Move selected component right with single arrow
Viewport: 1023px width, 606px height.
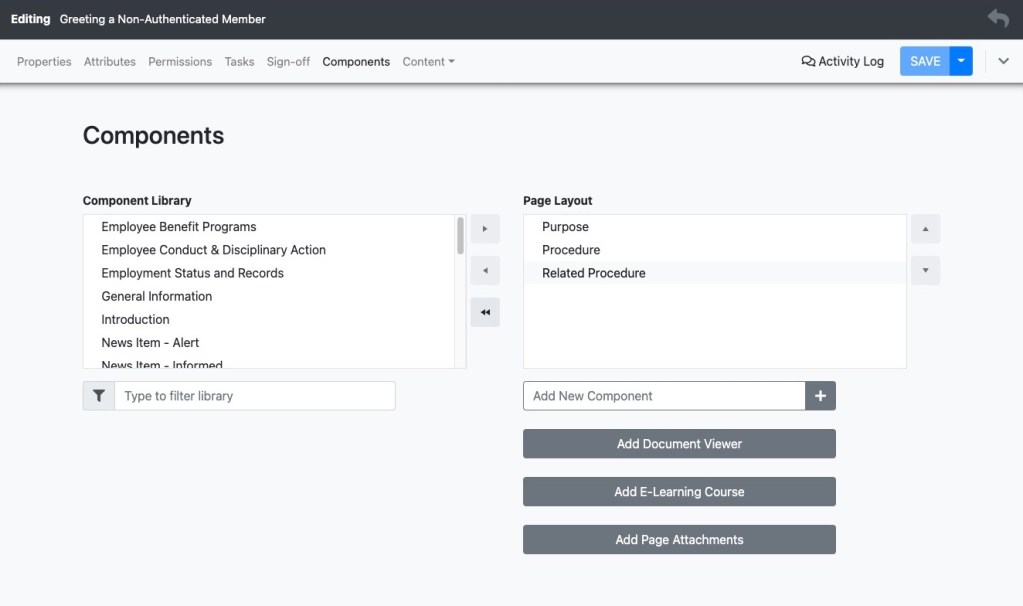[x=484, y=228]
